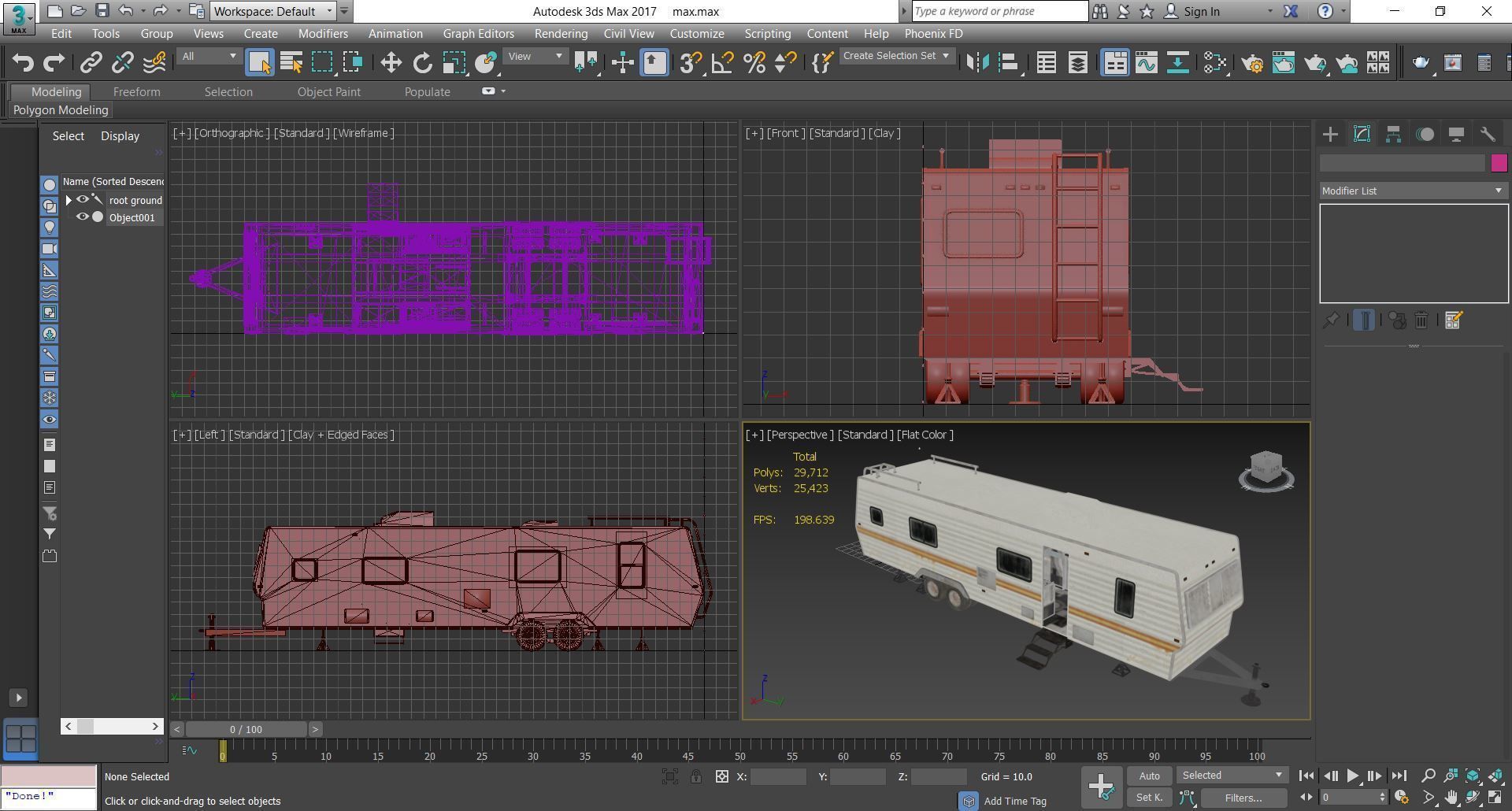This screenshot has width=1512, height=811.
Task: Open the Rendering menu
Action: [561, 33]
